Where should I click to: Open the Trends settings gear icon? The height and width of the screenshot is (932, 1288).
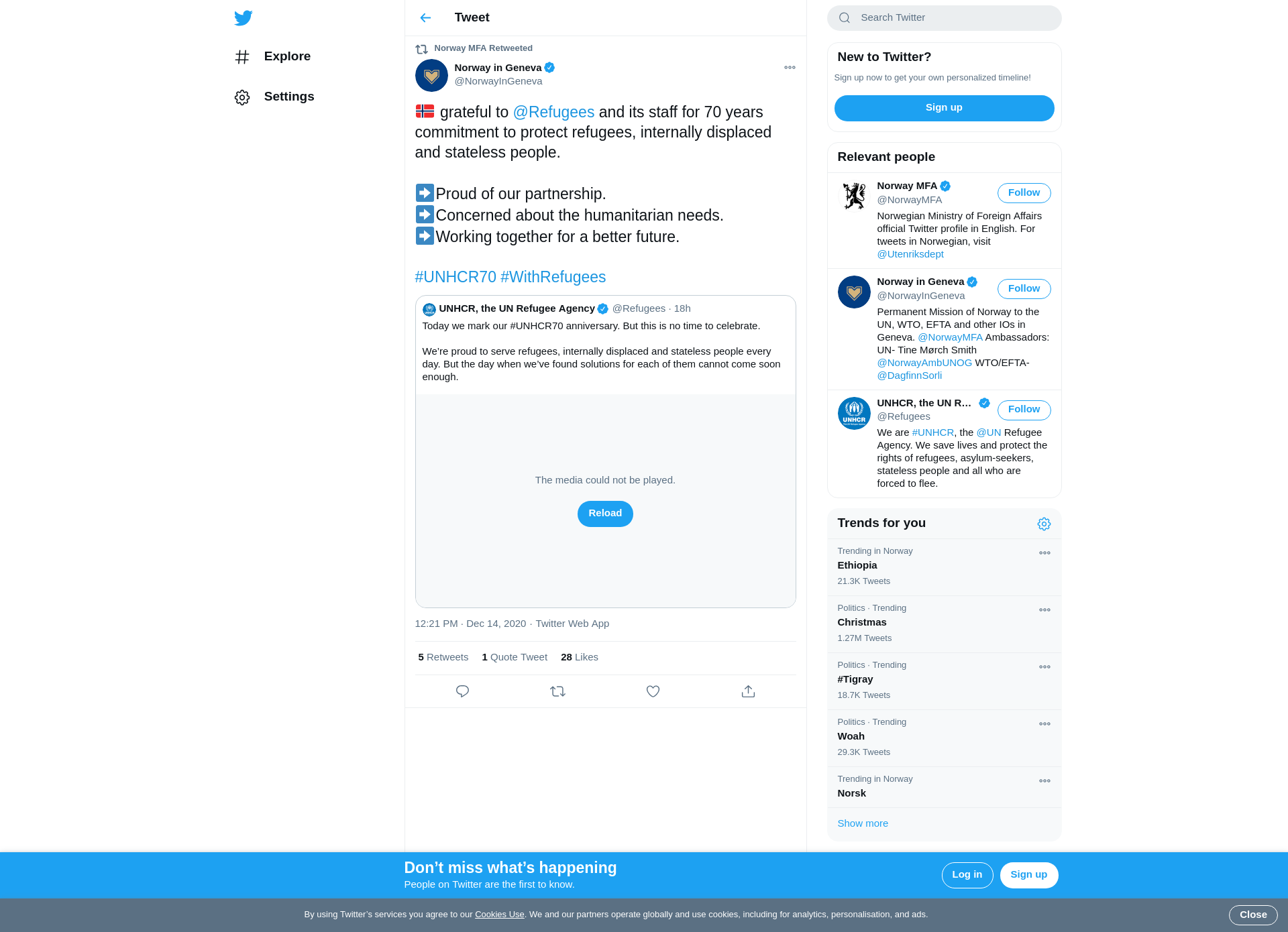tap(1044, 524)
